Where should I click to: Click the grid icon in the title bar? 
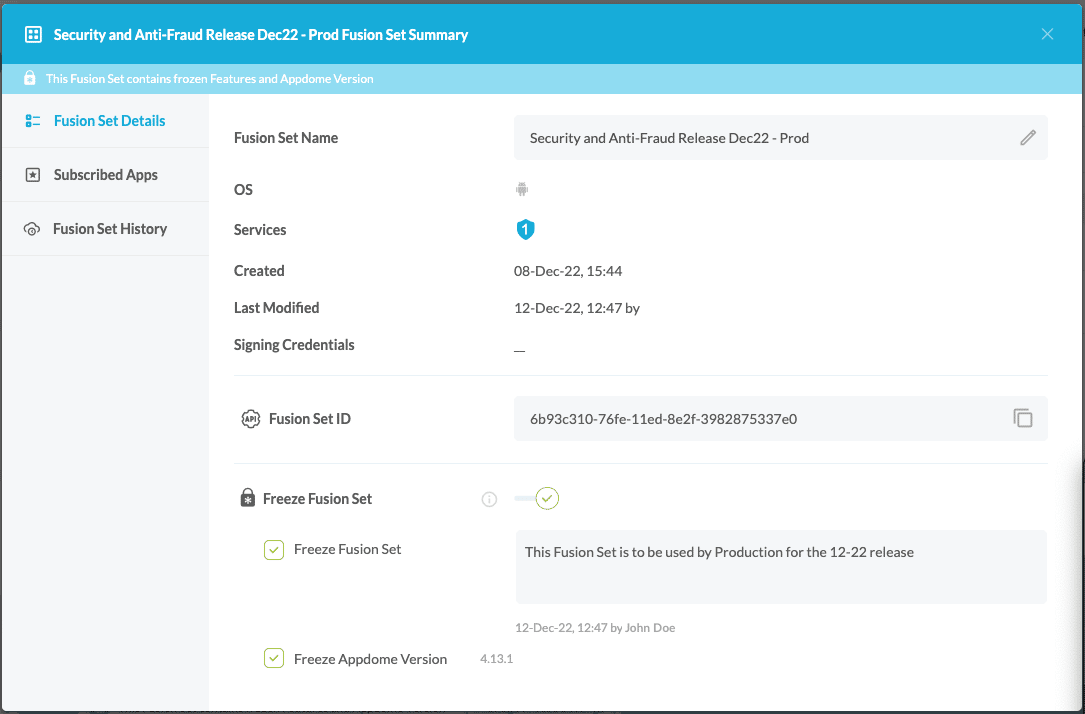point(33,33)
